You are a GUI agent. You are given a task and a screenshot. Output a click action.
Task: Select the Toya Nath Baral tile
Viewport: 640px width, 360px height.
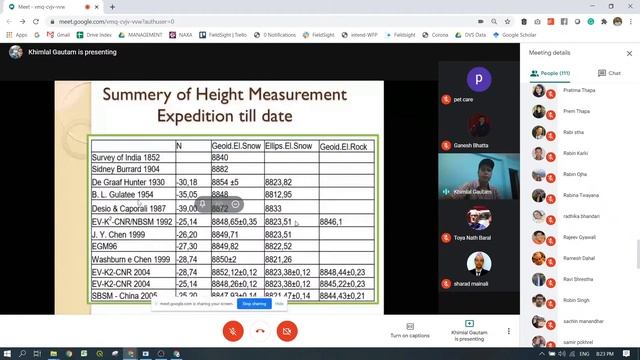pos(479,222)
